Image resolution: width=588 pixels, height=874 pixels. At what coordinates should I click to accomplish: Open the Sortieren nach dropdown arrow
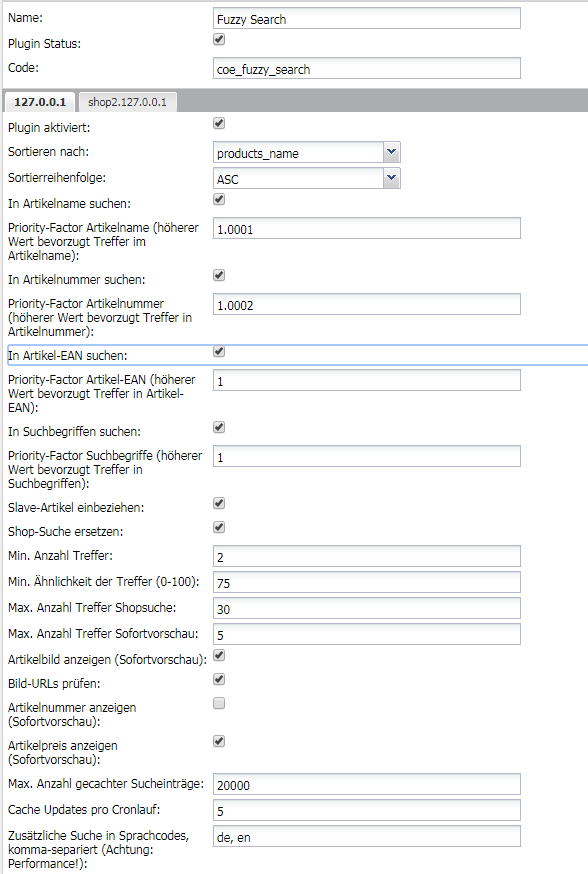(x=391, y=152)
